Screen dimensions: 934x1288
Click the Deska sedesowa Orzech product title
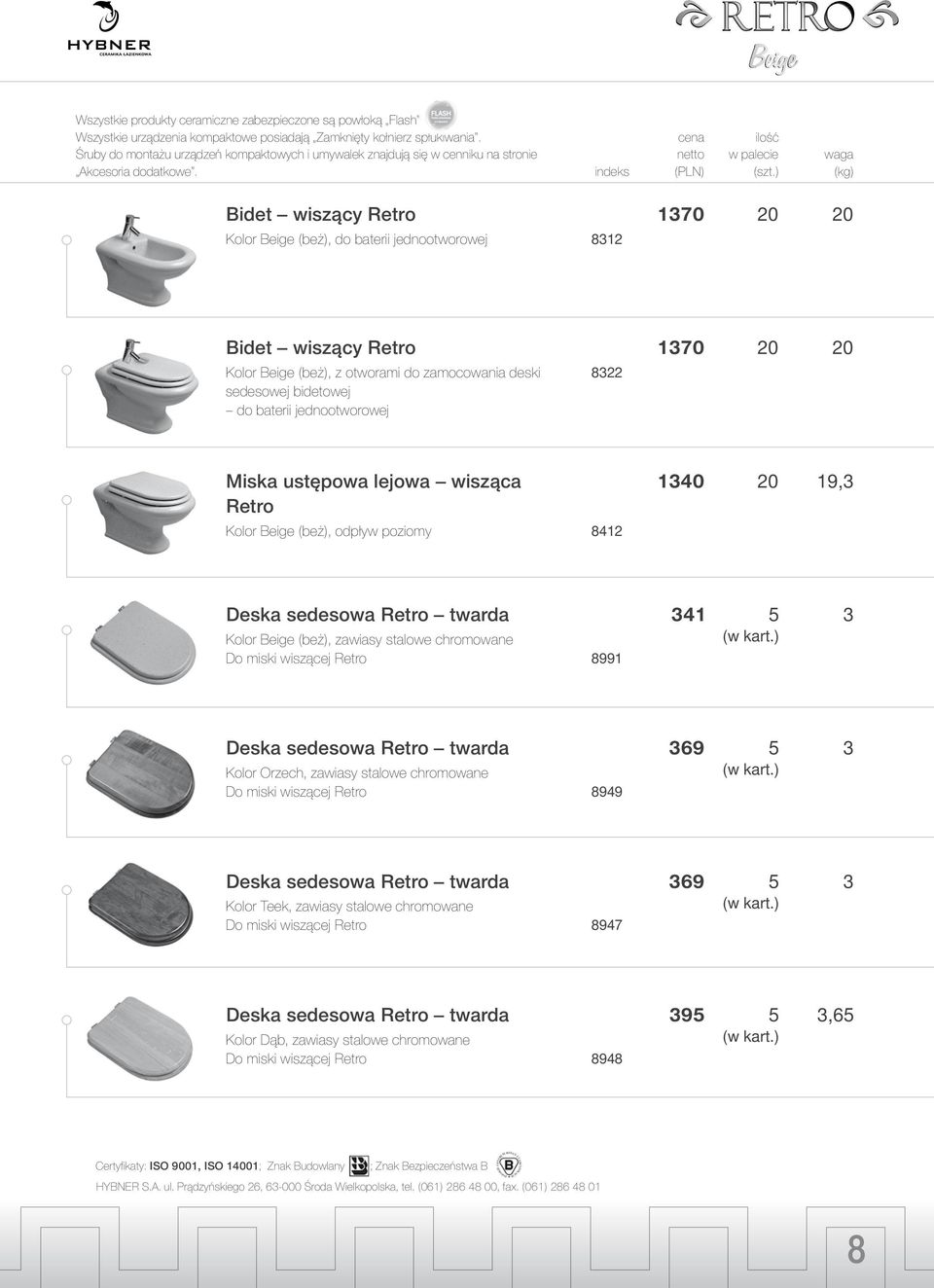367,748
